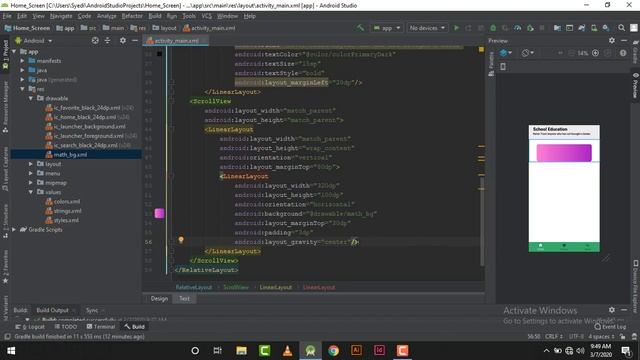This screenshot has height=360, width=640.
Task: Select colors.xml in the values folder
Action: (x=67, y=201)
